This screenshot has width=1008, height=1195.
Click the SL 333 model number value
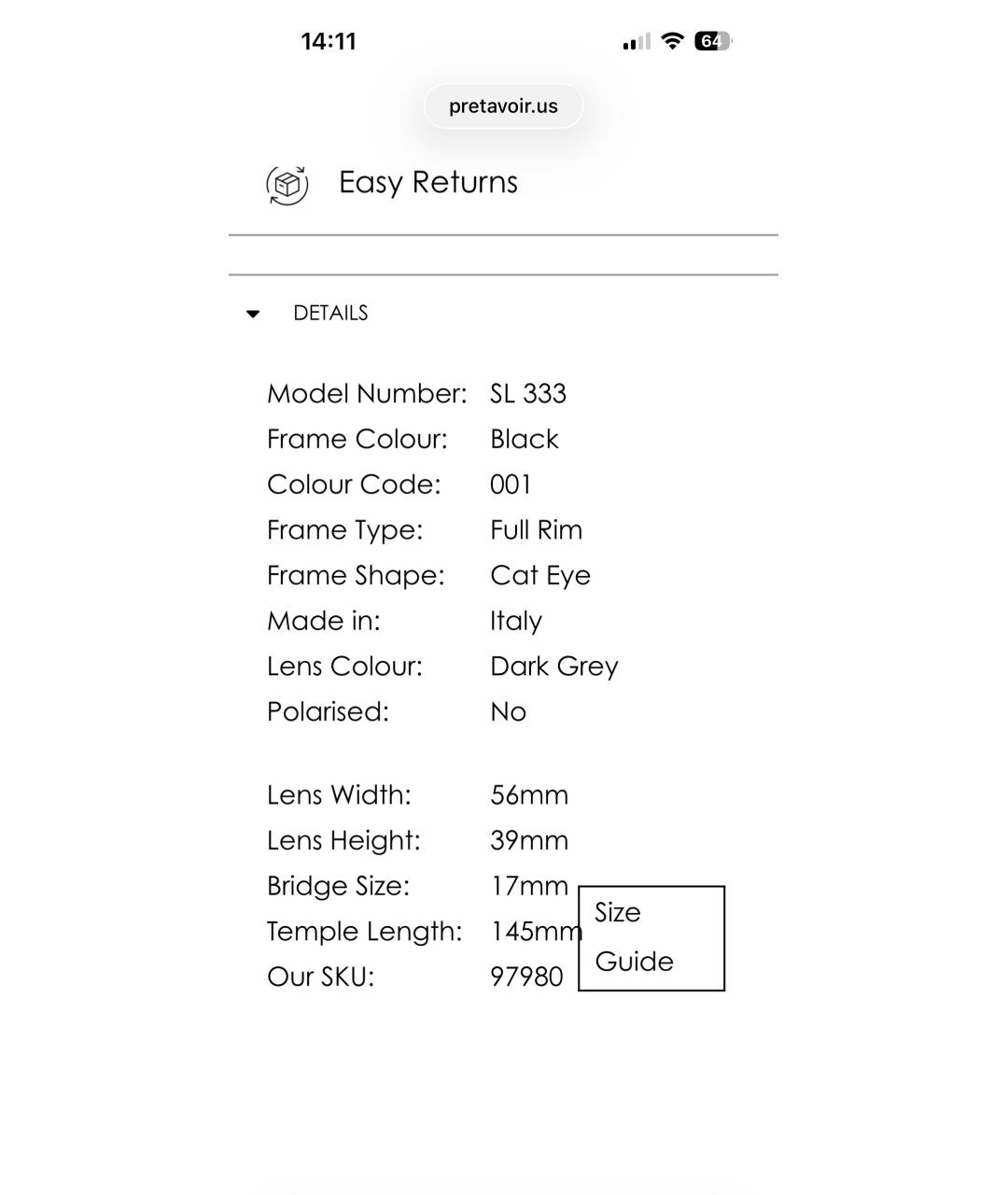528,394
